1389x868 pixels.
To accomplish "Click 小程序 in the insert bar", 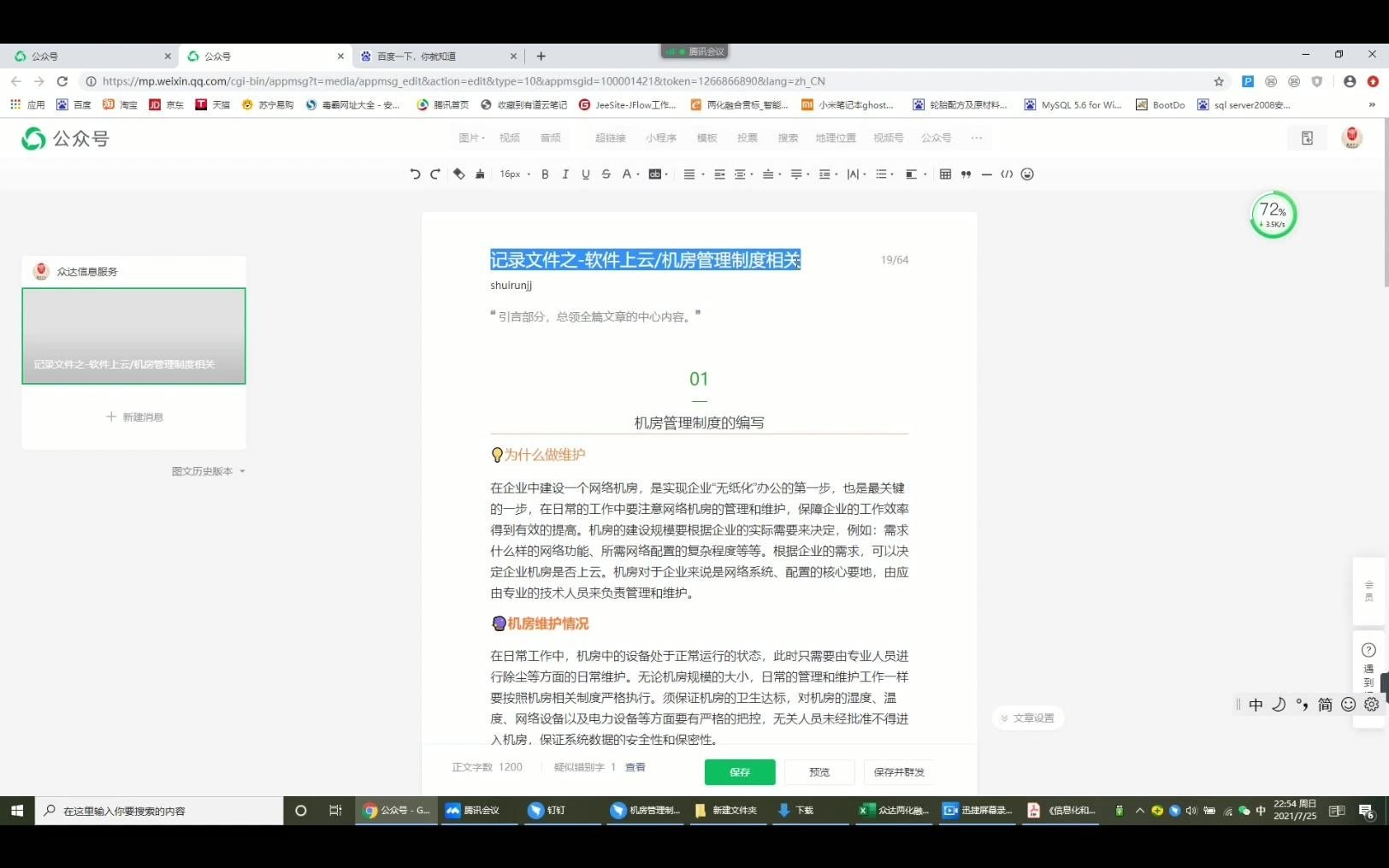I will pos(661,138).
